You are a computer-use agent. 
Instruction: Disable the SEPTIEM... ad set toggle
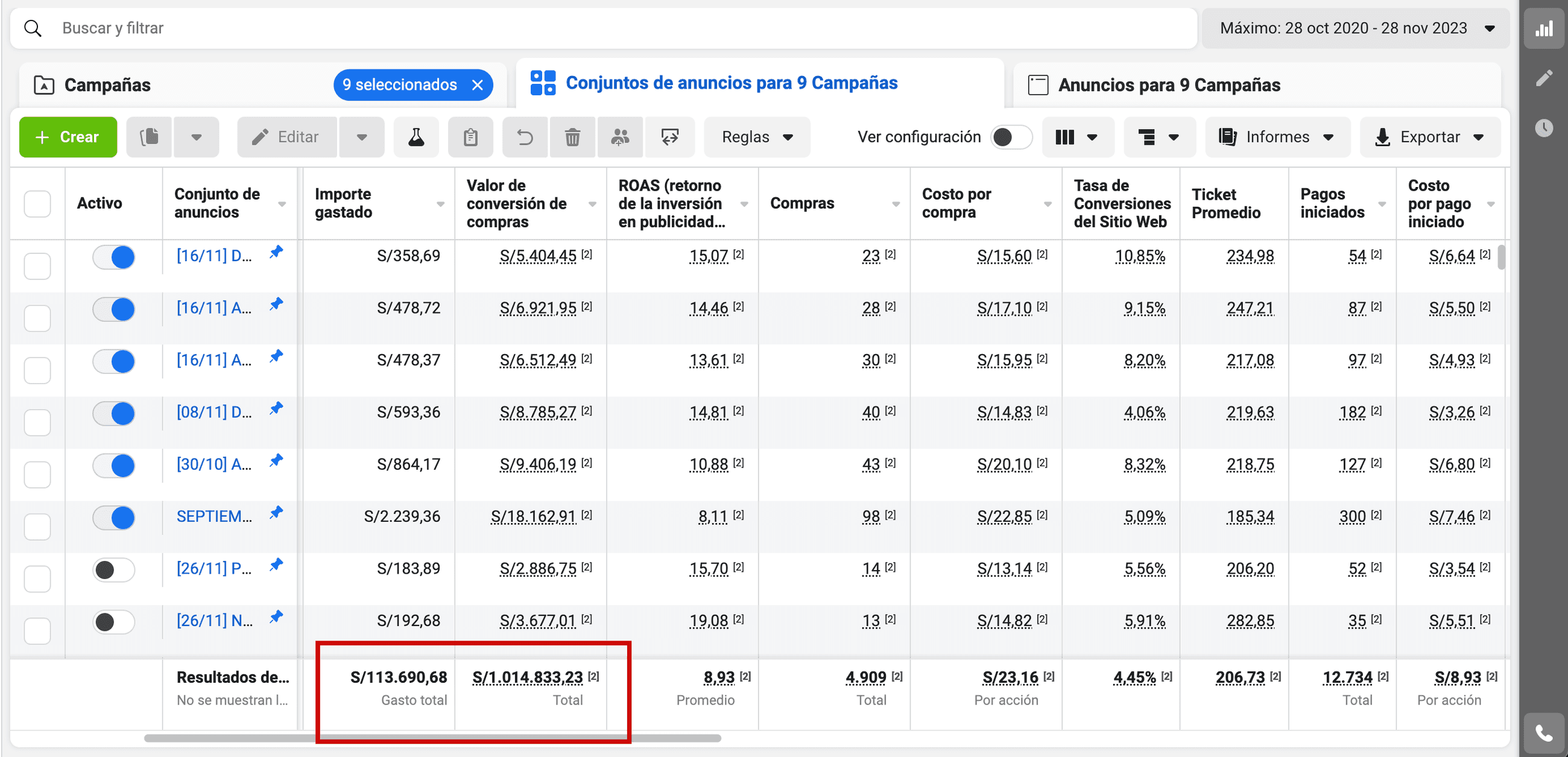tap(114, 518)
